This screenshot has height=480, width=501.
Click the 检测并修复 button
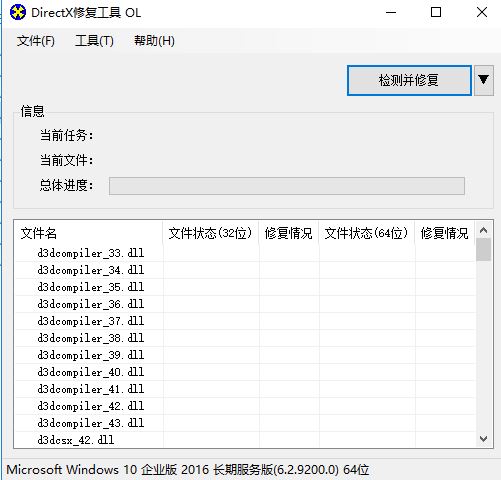pos(409,80)
